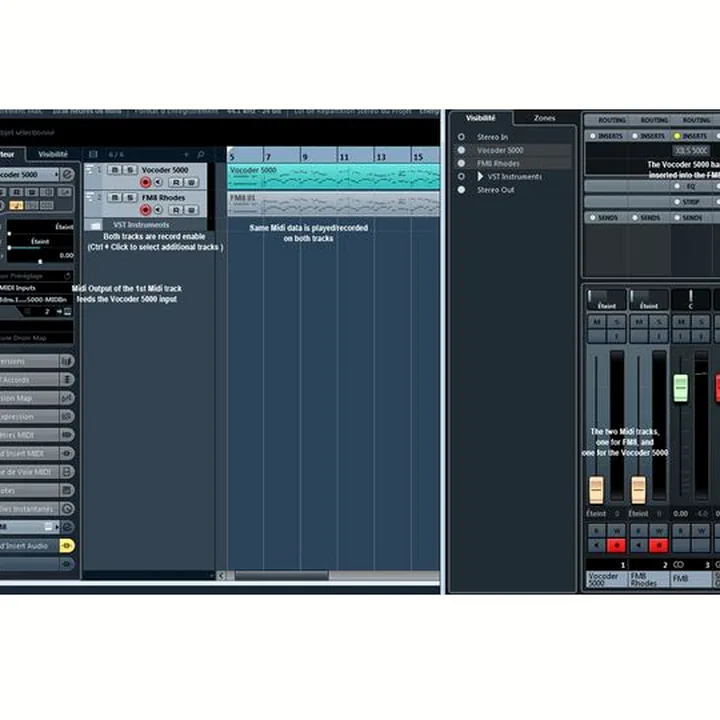Viewport: 720px width, 720px height.
Task: Select the FM8 channel name label in the mixer
Action: click(x=692, y=579)
